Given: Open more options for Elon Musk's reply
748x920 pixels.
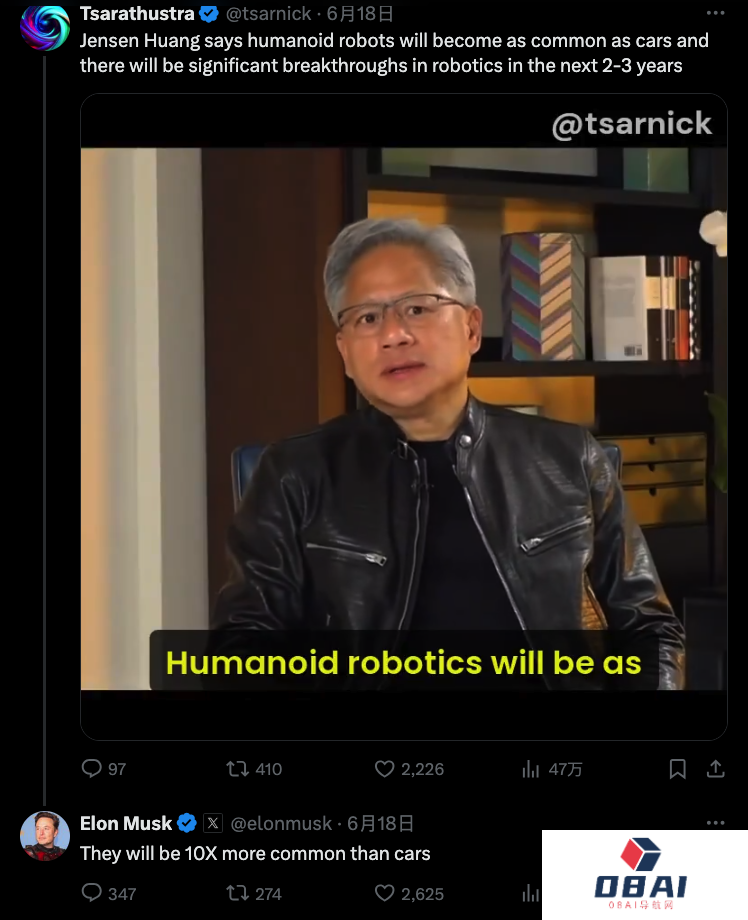Looking at the screenshot, I should point(715,823).
